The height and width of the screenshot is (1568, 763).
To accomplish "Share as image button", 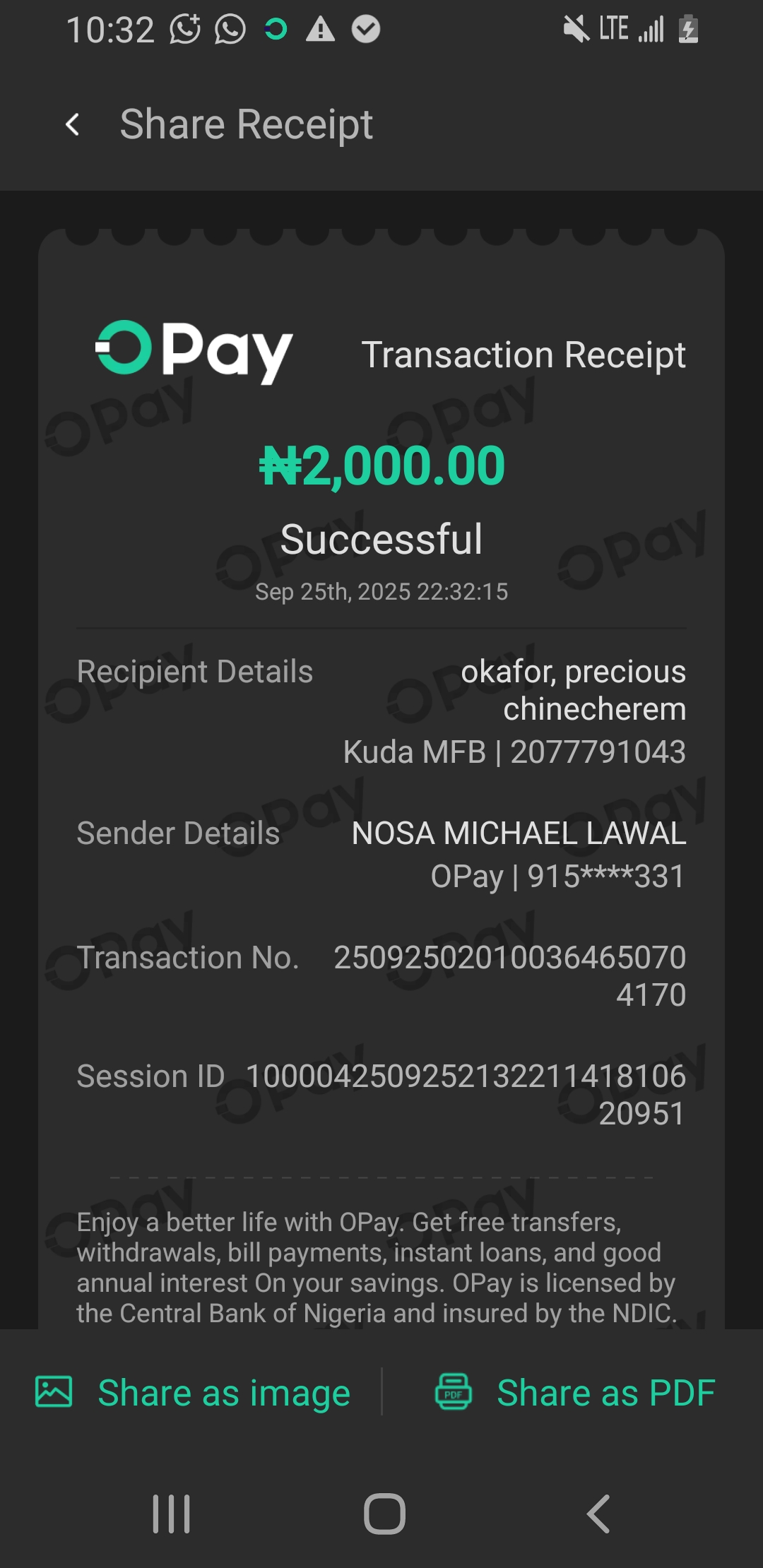I will pos(223,1393).
